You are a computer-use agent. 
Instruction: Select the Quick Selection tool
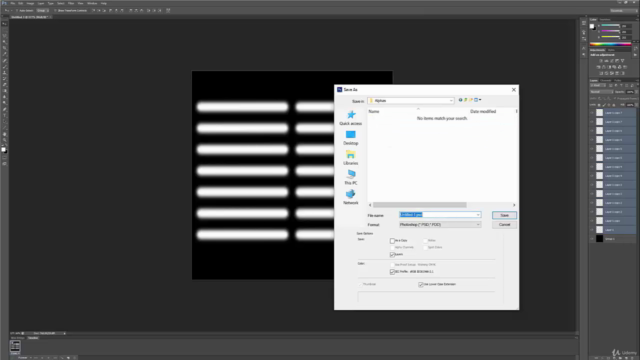click(4, 42)
